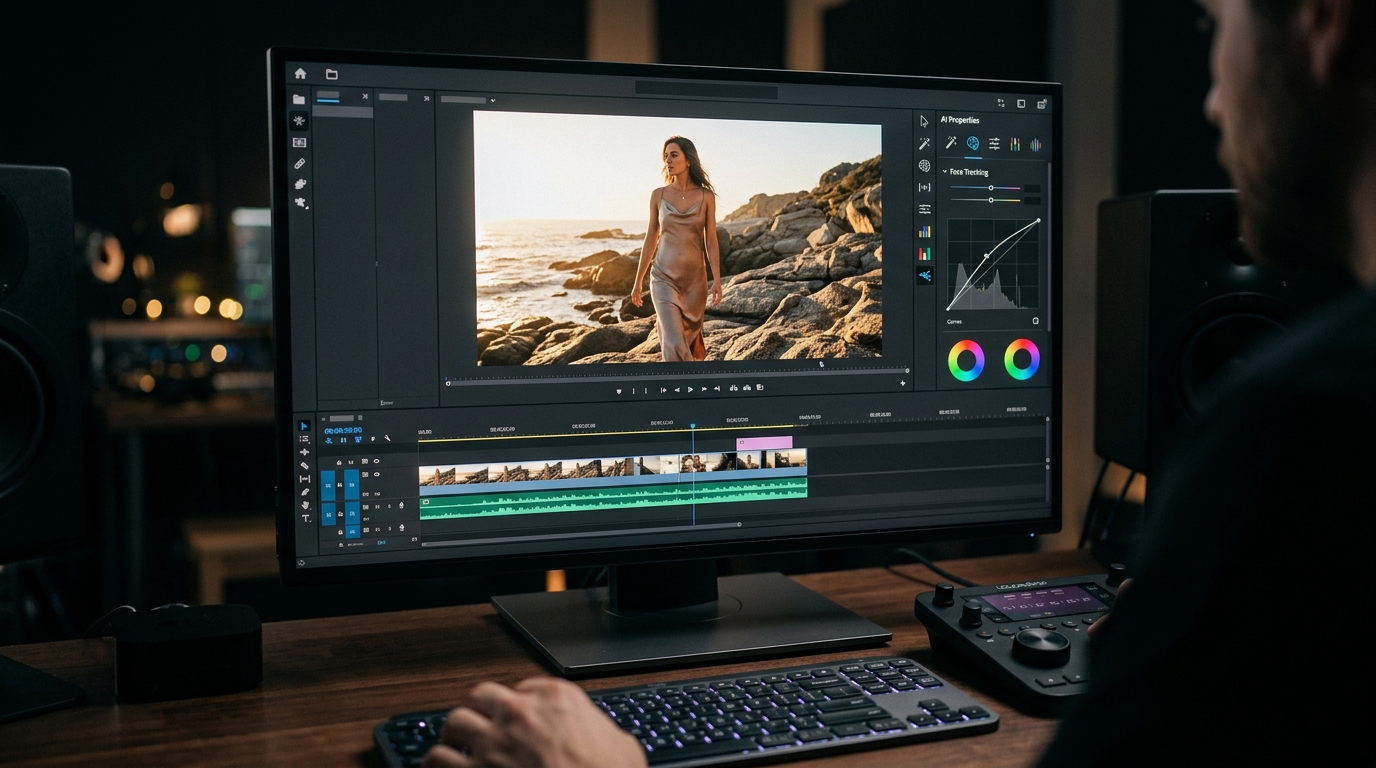Click the marker icon in the timeline header
The image size is (1376, 768).
373,439
